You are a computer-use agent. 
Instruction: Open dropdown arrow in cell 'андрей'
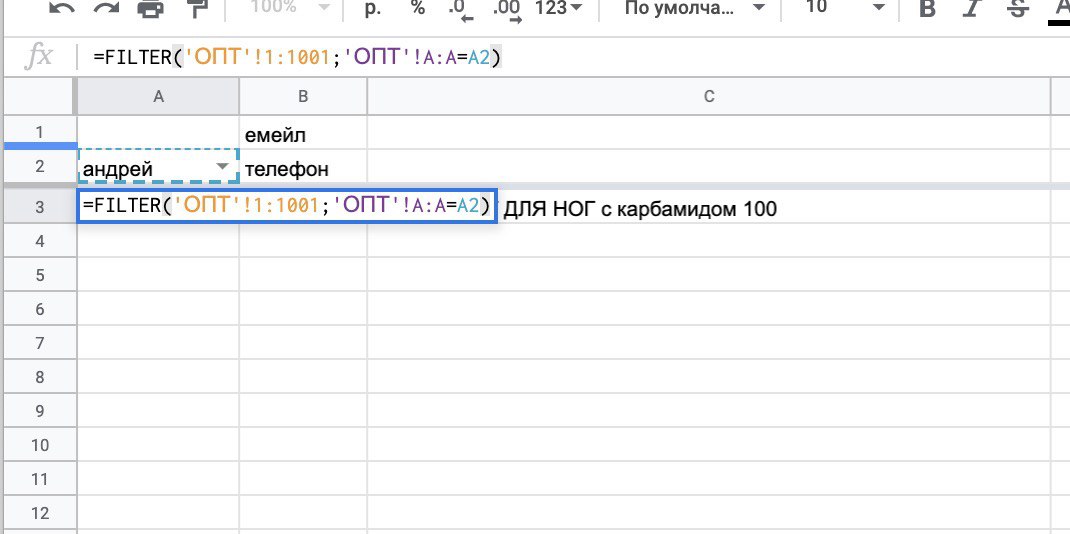click(222, 167)
